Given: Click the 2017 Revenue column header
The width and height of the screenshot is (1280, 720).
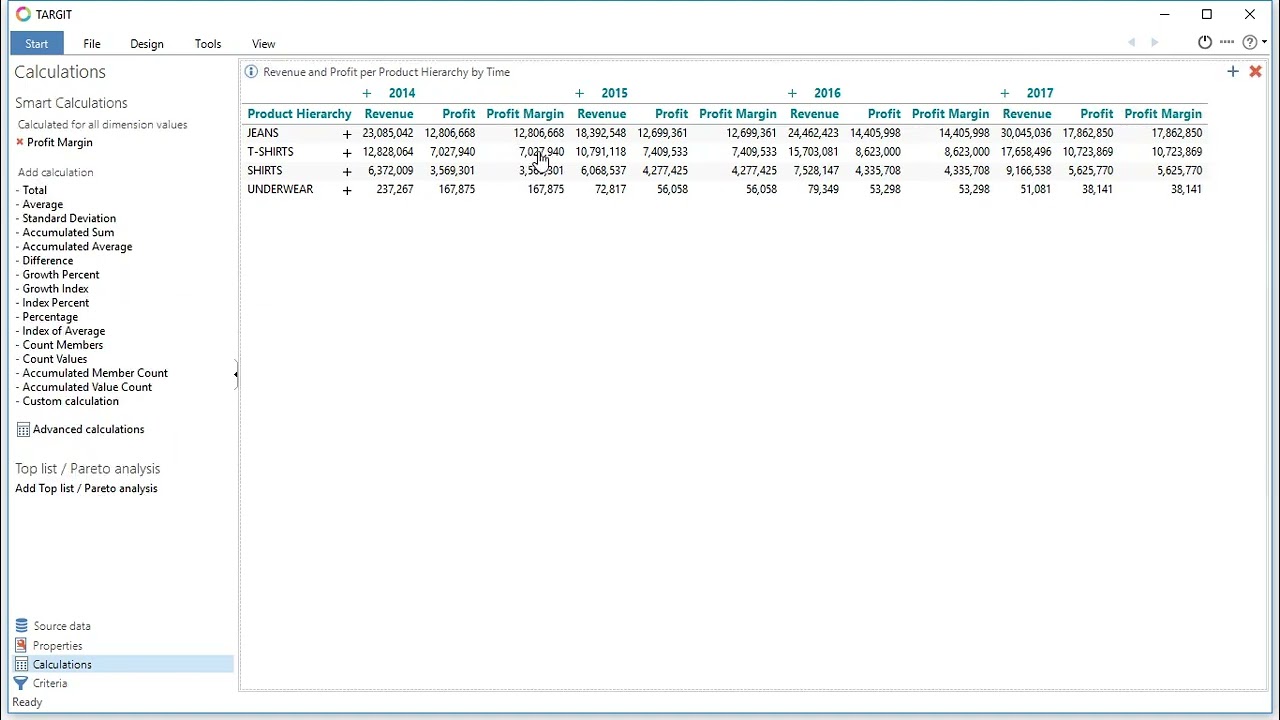Looking at the screenshot, I should pyautogui.click(x=1027, y=114).
